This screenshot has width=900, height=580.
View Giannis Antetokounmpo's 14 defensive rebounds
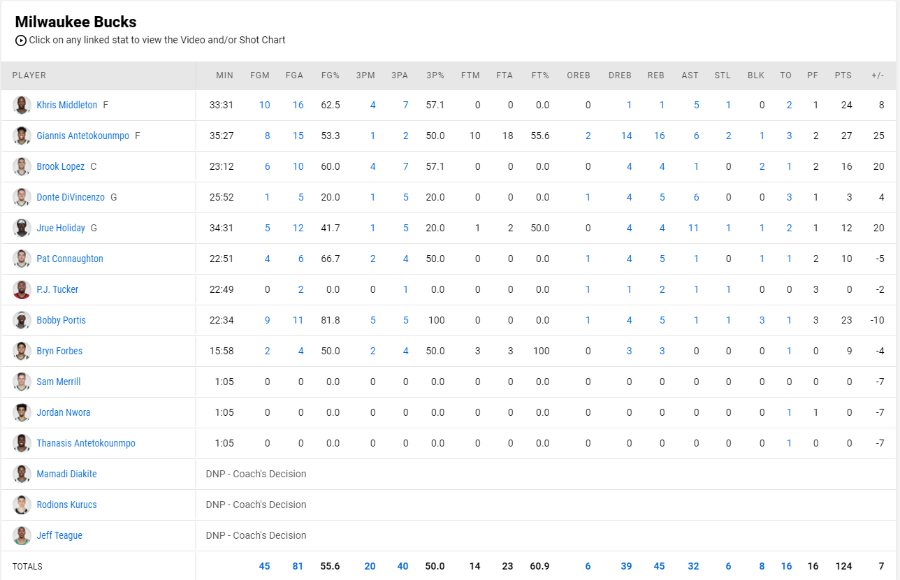point(626,136)
